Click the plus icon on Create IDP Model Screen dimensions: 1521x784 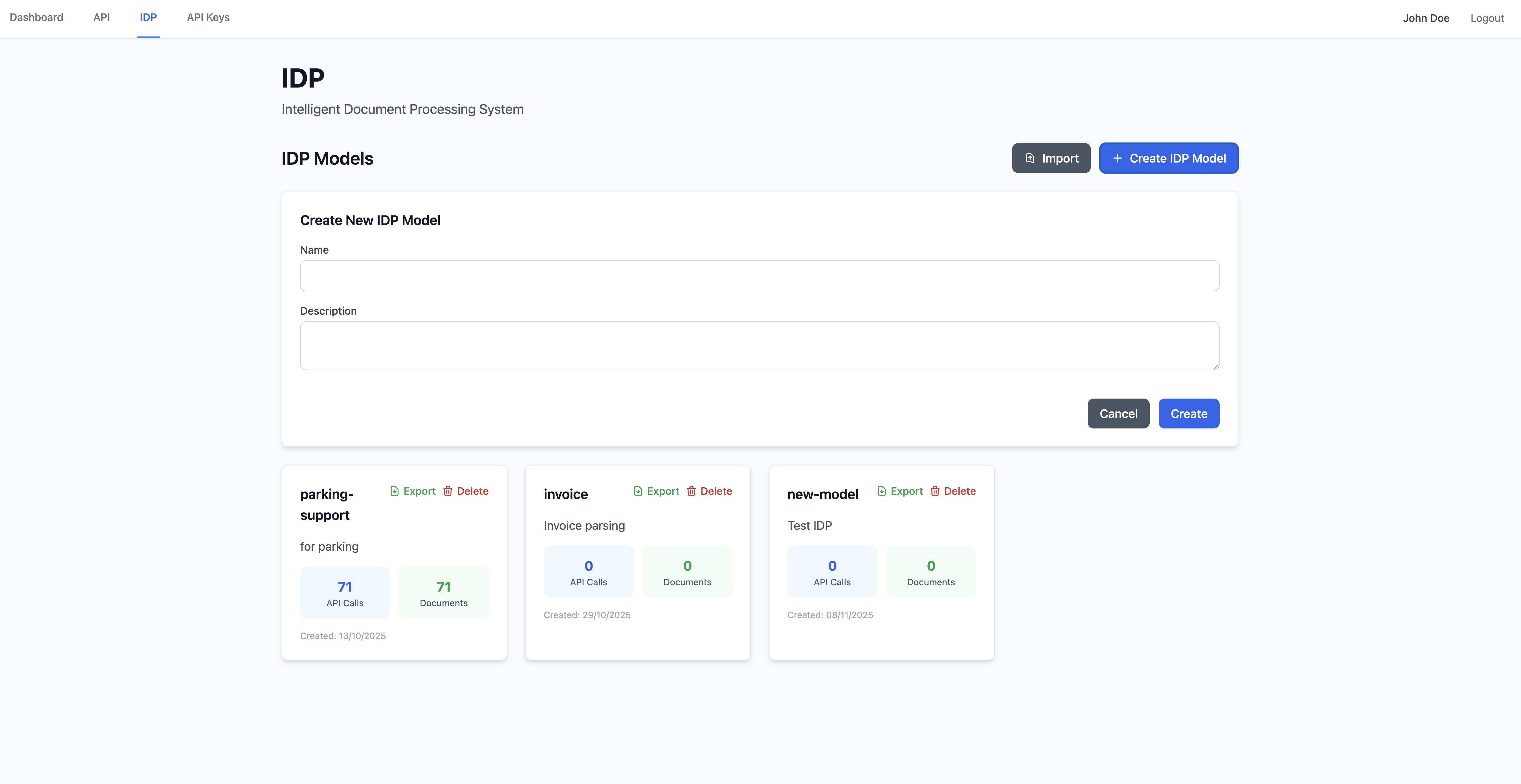[x=1117, y=158]
